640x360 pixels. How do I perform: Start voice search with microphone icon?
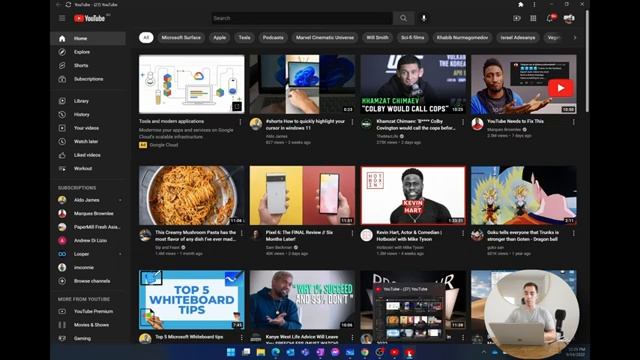tap(424, 18)
